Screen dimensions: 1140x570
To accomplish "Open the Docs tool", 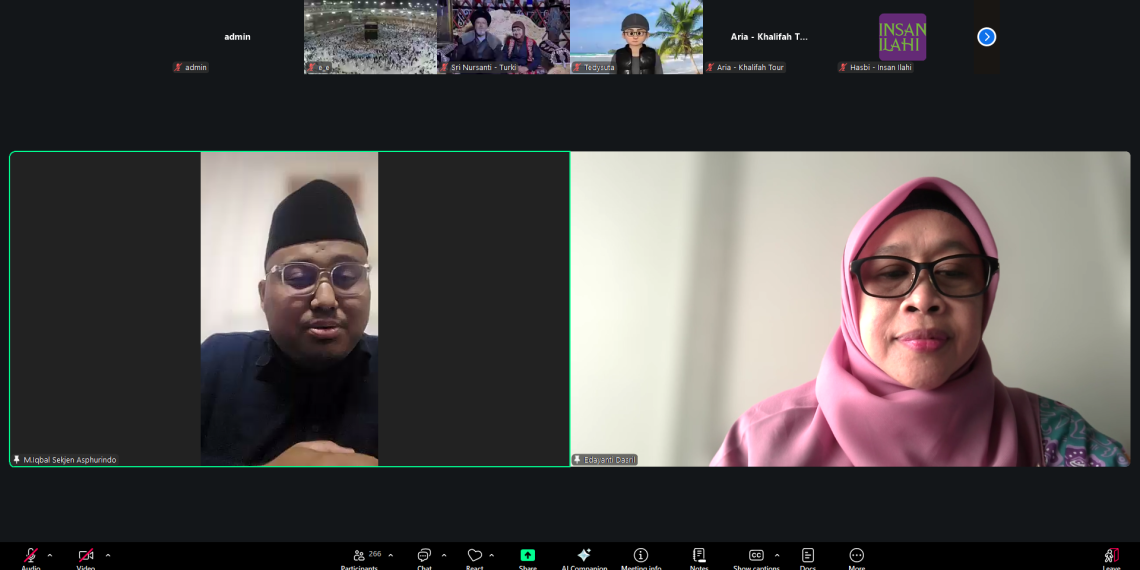I will click(x=808, y=556).
